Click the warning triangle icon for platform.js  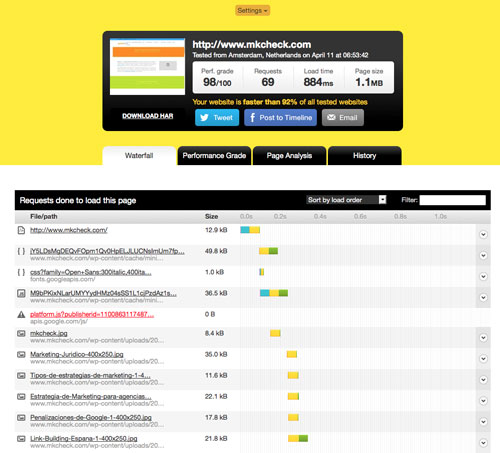pos(21,314)
